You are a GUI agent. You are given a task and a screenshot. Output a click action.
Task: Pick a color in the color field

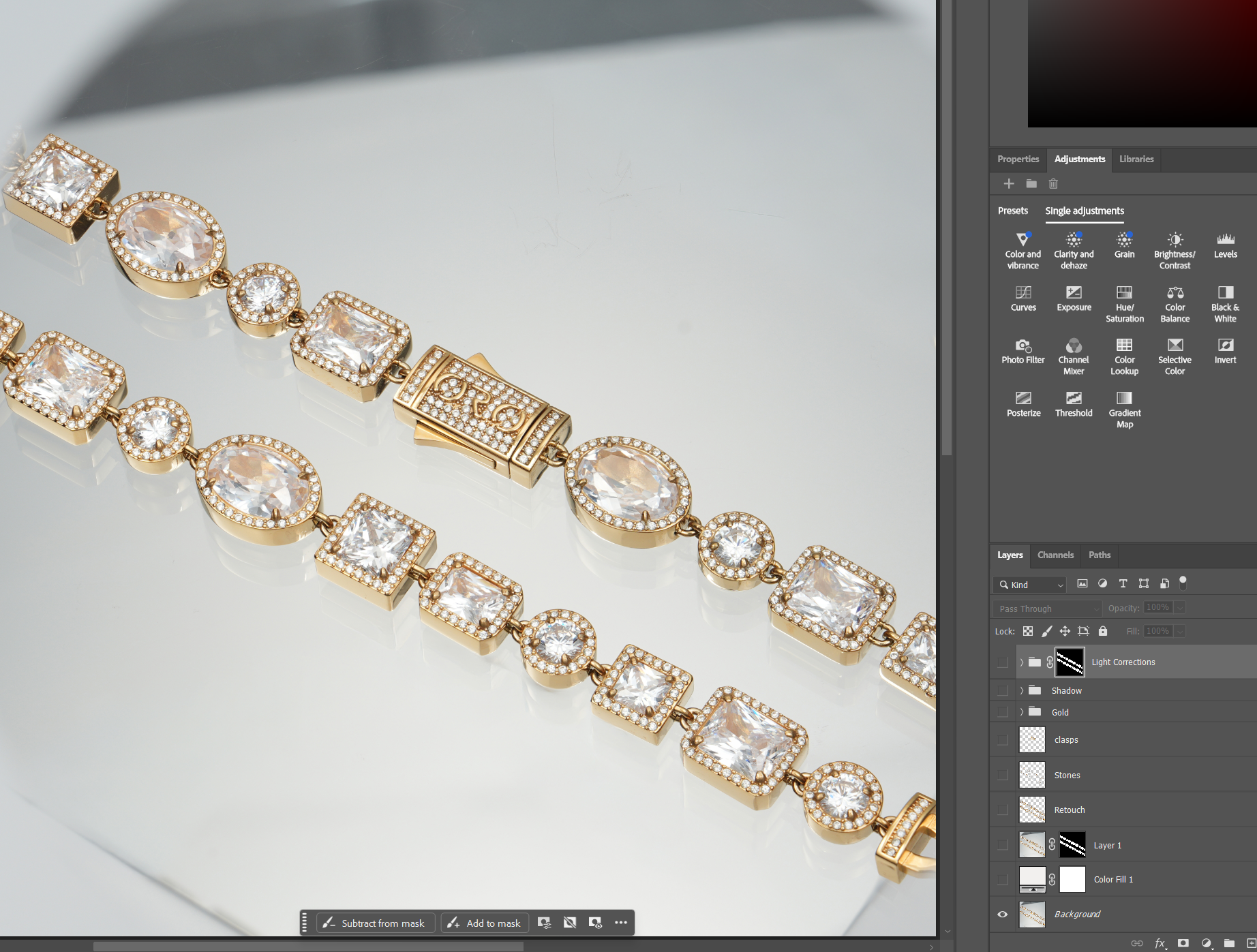click(x=1142, y=65)
